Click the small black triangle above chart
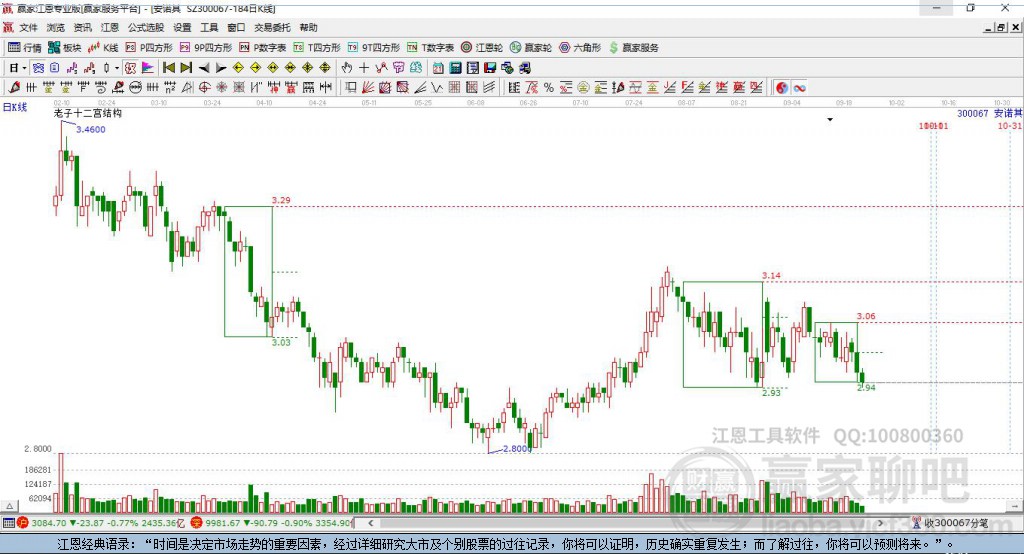 (x=830, y=120)
